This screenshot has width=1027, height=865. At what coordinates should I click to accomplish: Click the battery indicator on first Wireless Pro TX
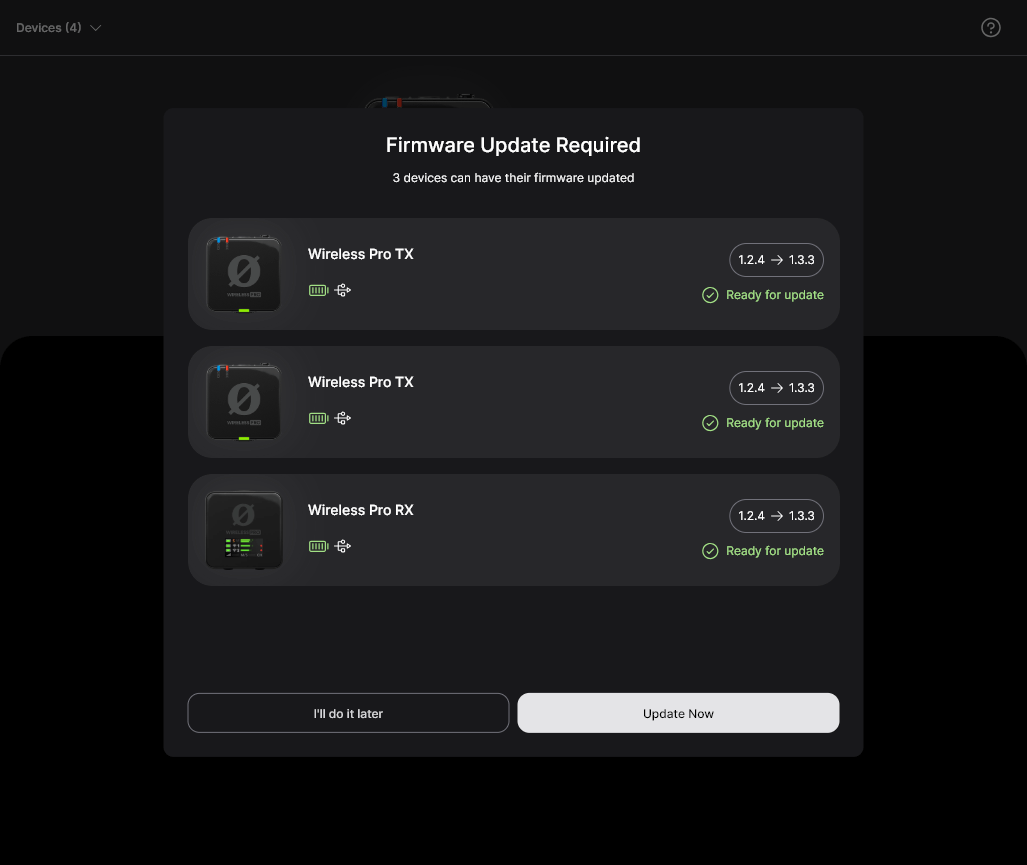tap(318, 290)
